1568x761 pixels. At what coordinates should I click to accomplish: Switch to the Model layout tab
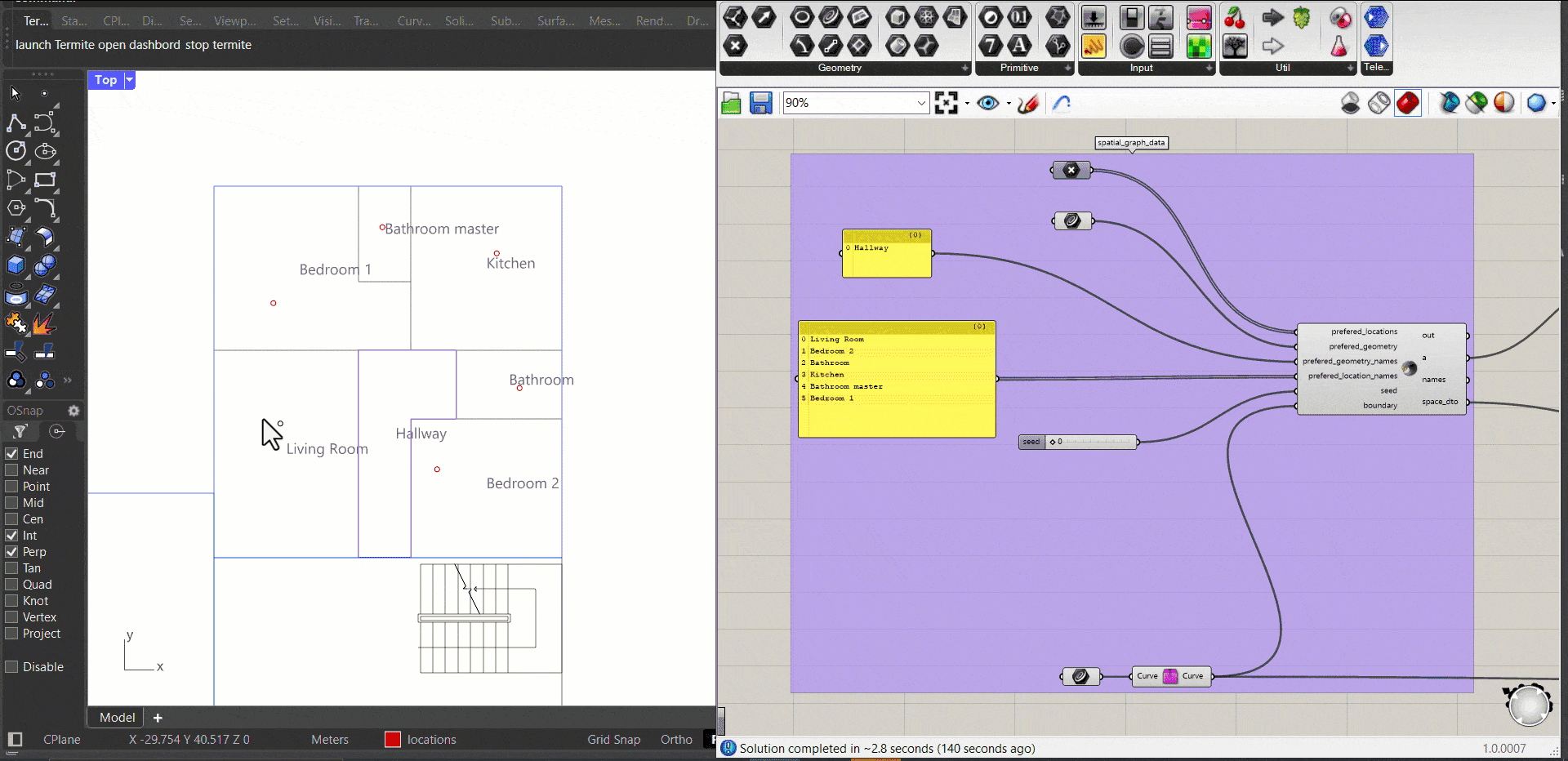point(117,718)
